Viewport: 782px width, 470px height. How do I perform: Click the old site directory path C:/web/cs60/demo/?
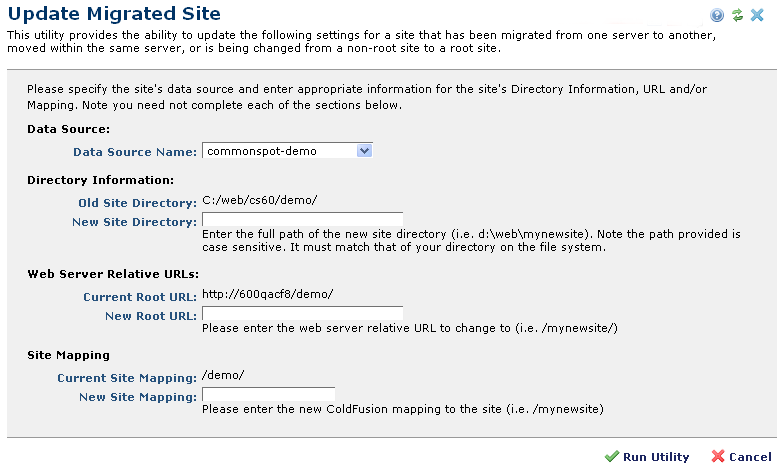pyautogui.click(x=259, y=201)
